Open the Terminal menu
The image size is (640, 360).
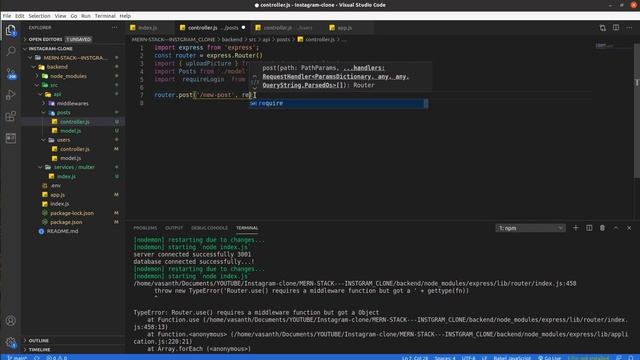click(x=105, y=16)
